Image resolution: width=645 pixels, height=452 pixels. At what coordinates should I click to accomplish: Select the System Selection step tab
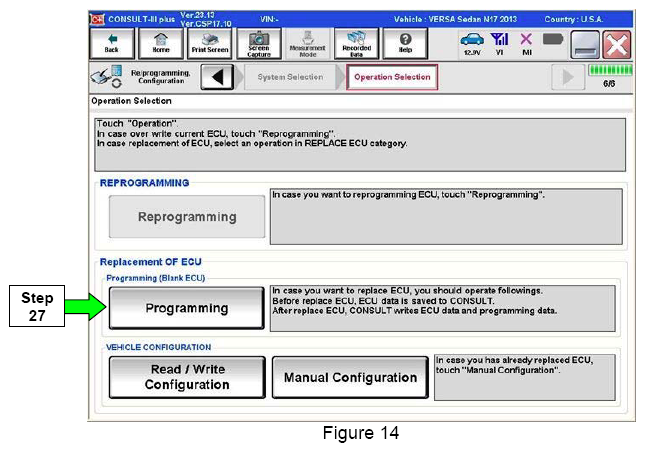click(x=290, y=78)
